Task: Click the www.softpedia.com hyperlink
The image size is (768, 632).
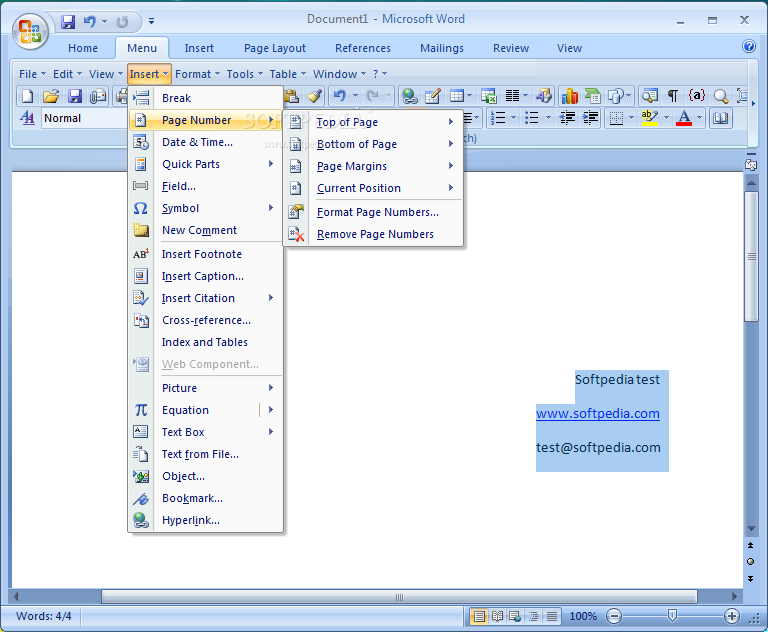Action: click(598, 413)
